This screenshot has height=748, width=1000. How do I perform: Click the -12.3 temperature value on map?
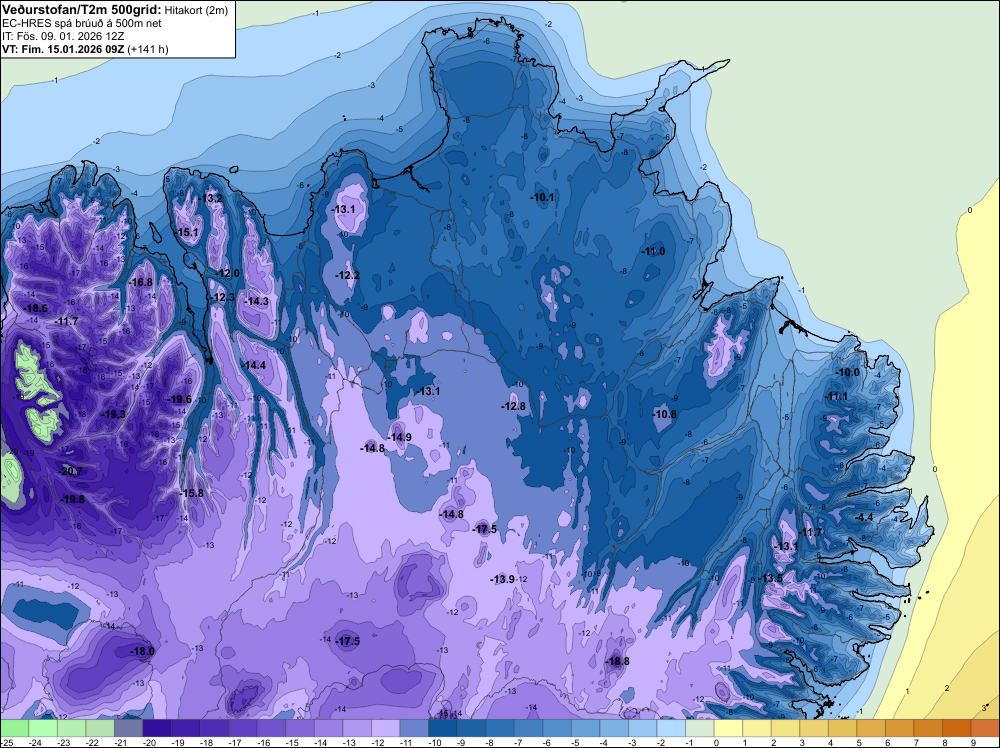click(x=223, y=297)
